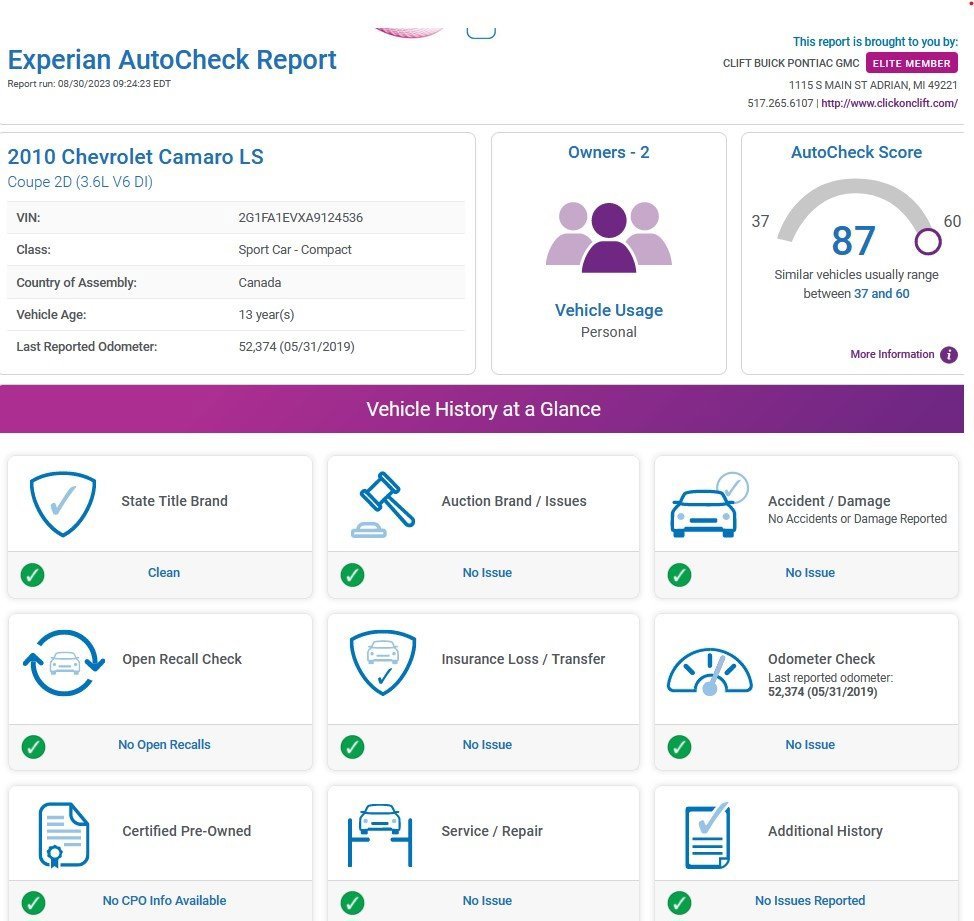This screenshot has width=974, height=921.
Task: Click the ELITE MEMBER badge
Action: [911, 63]
